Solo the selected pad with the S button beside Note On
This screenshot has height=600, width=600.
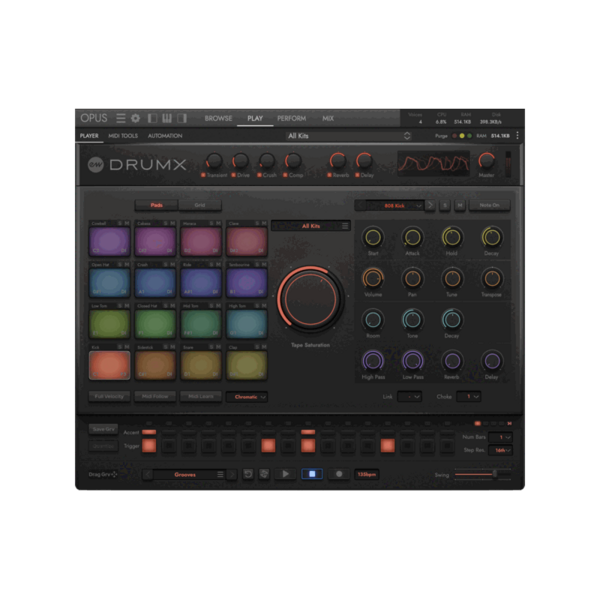click(445, 205)
